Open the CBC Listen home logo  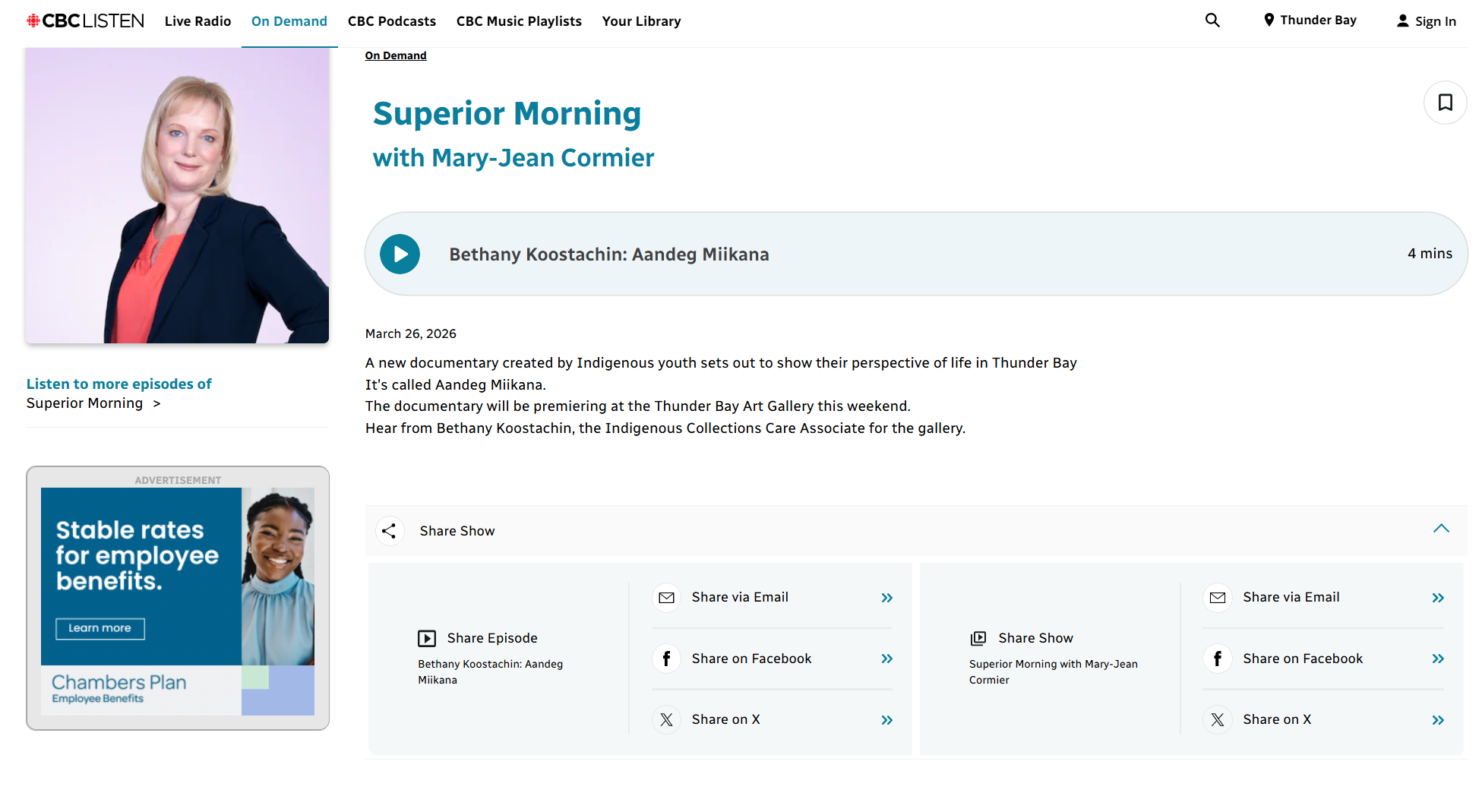click(x=85, y=21)
